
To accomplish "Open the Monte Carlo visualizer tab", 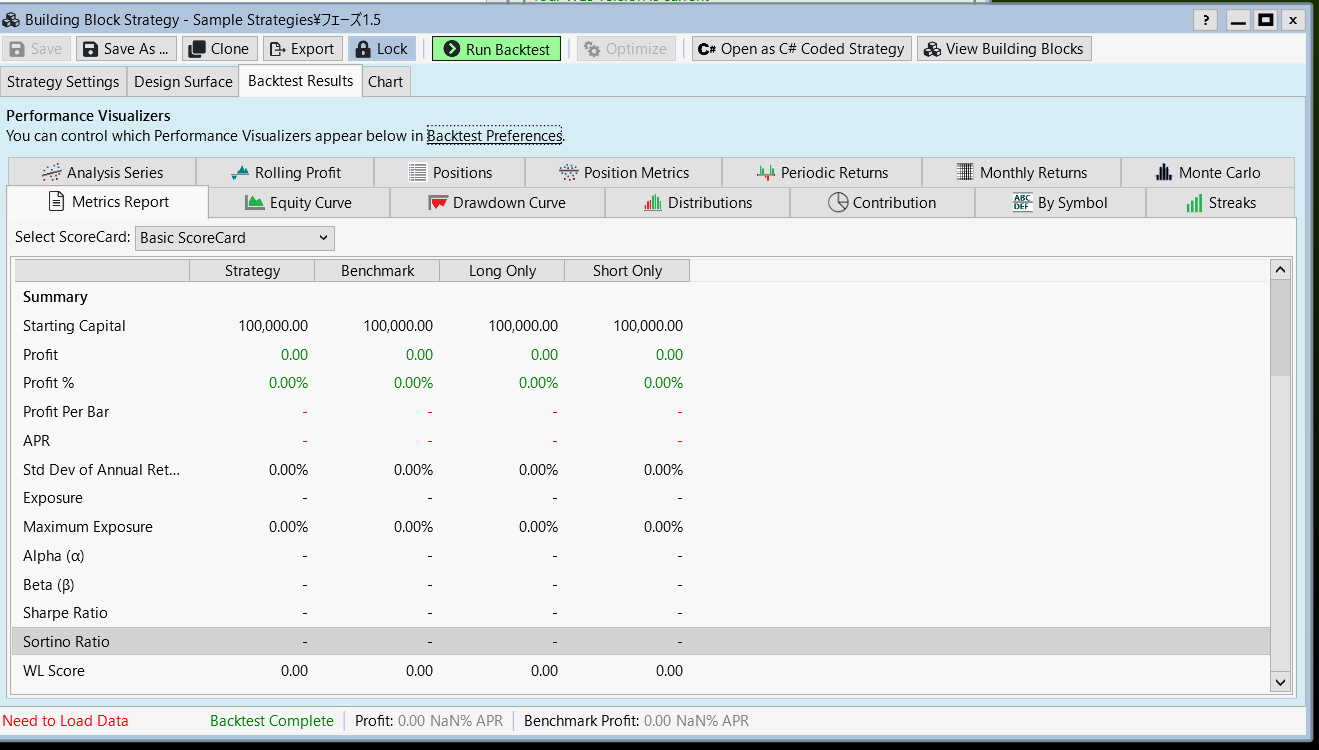I will (x=1207, y=173).
